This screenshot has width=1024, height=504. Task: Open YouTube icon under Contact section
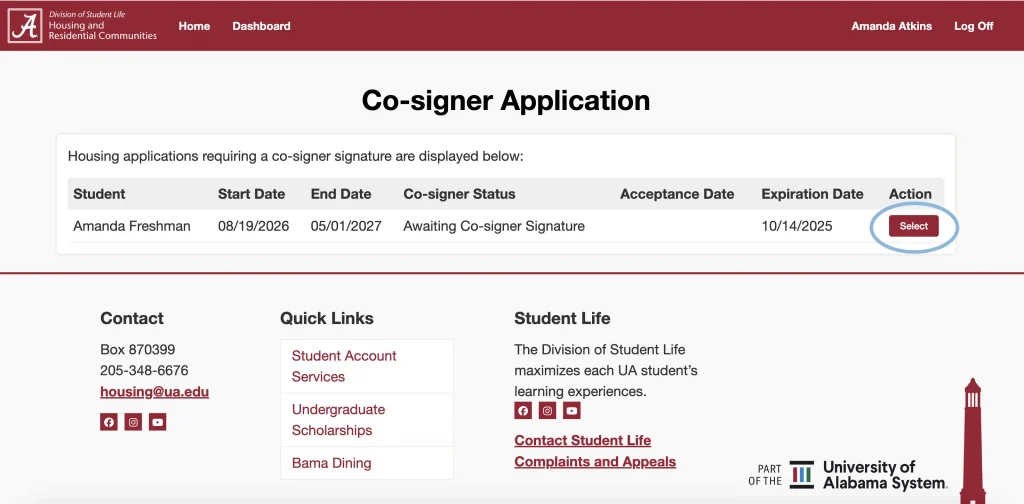click(157, 422)
